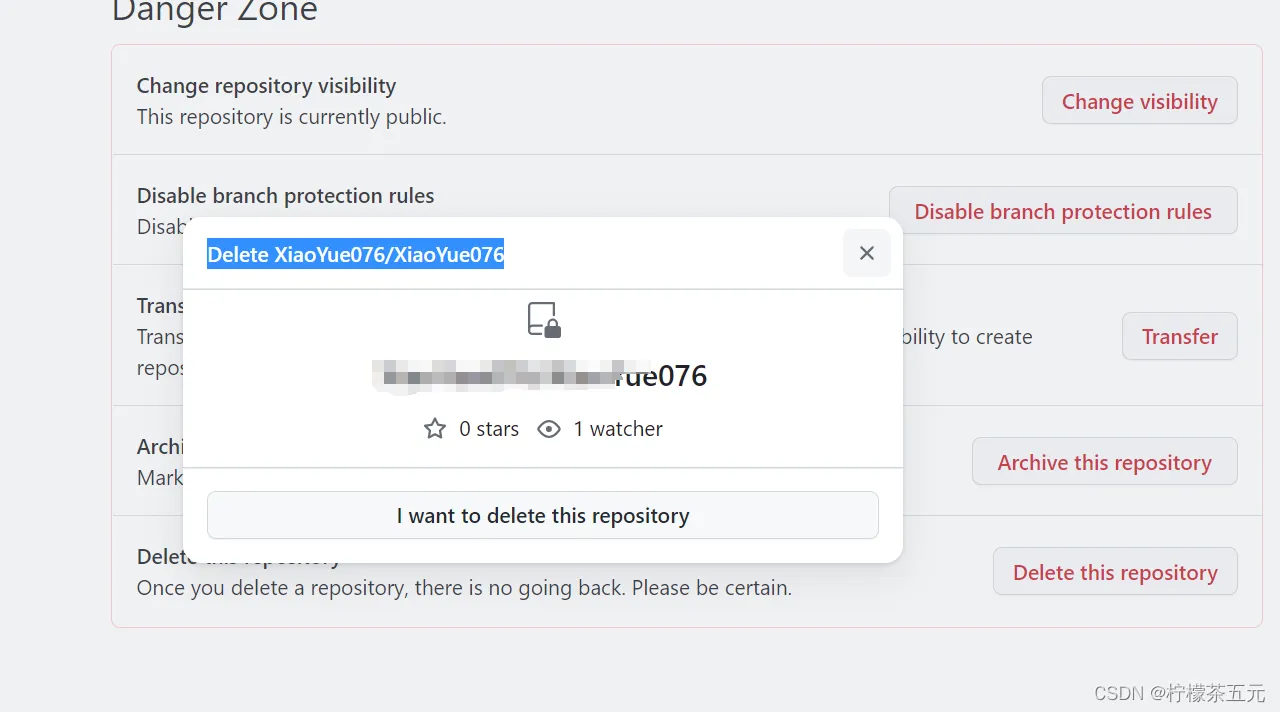
Task: Click the eye watcher icon
Action: [x=549, y=429]
